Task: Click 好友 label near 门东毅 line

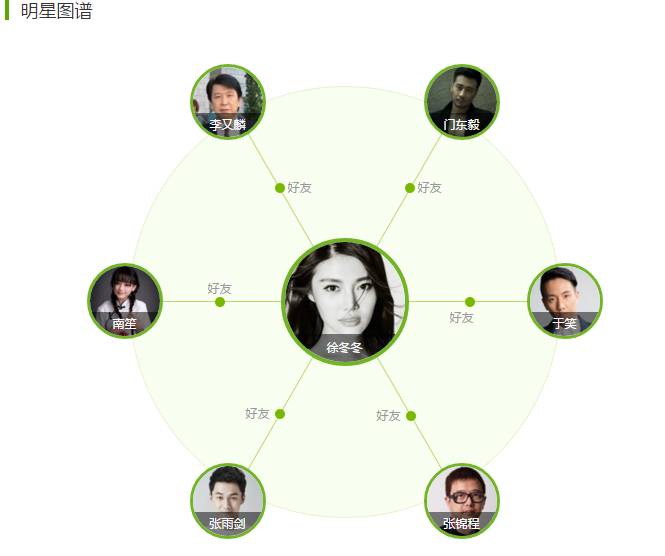Action: pos(430,187)
